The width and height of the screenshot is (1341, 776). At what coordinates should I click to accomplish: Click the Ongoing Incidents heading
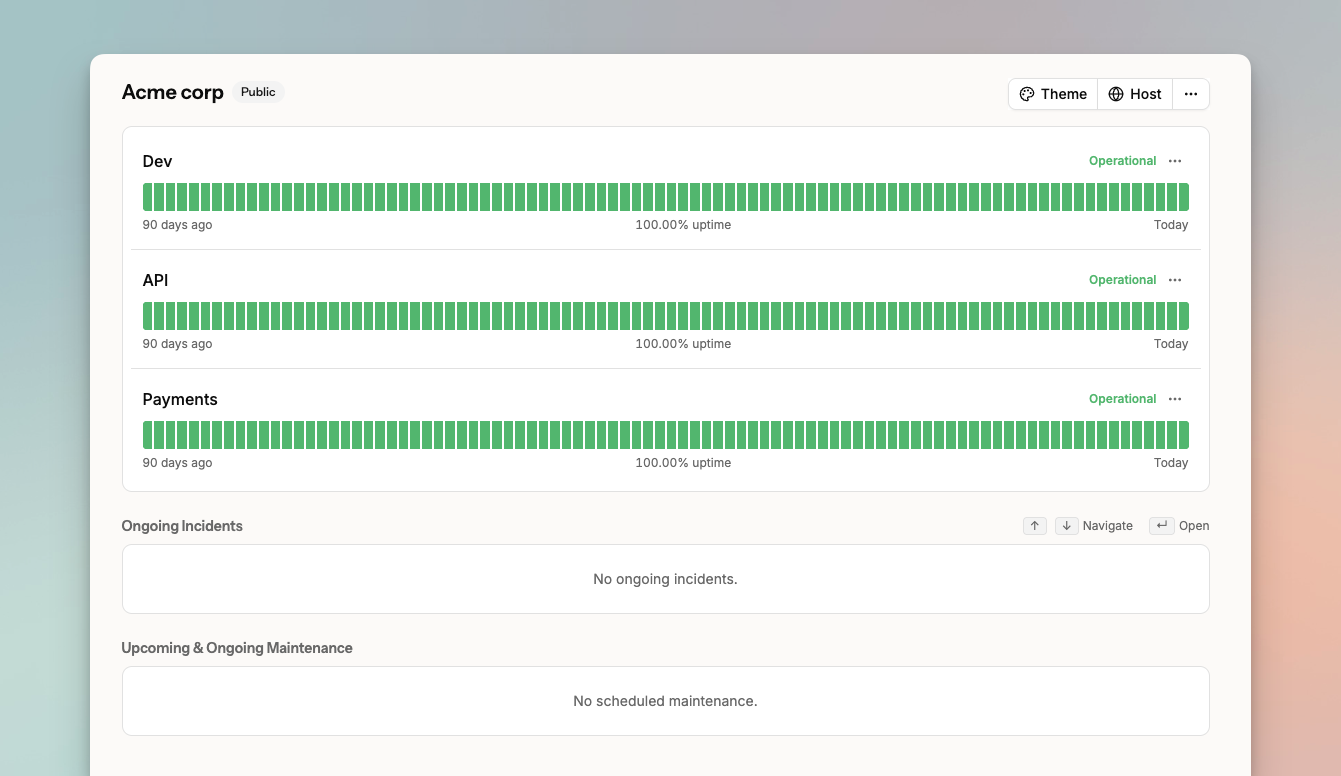(x=182, y=526)
